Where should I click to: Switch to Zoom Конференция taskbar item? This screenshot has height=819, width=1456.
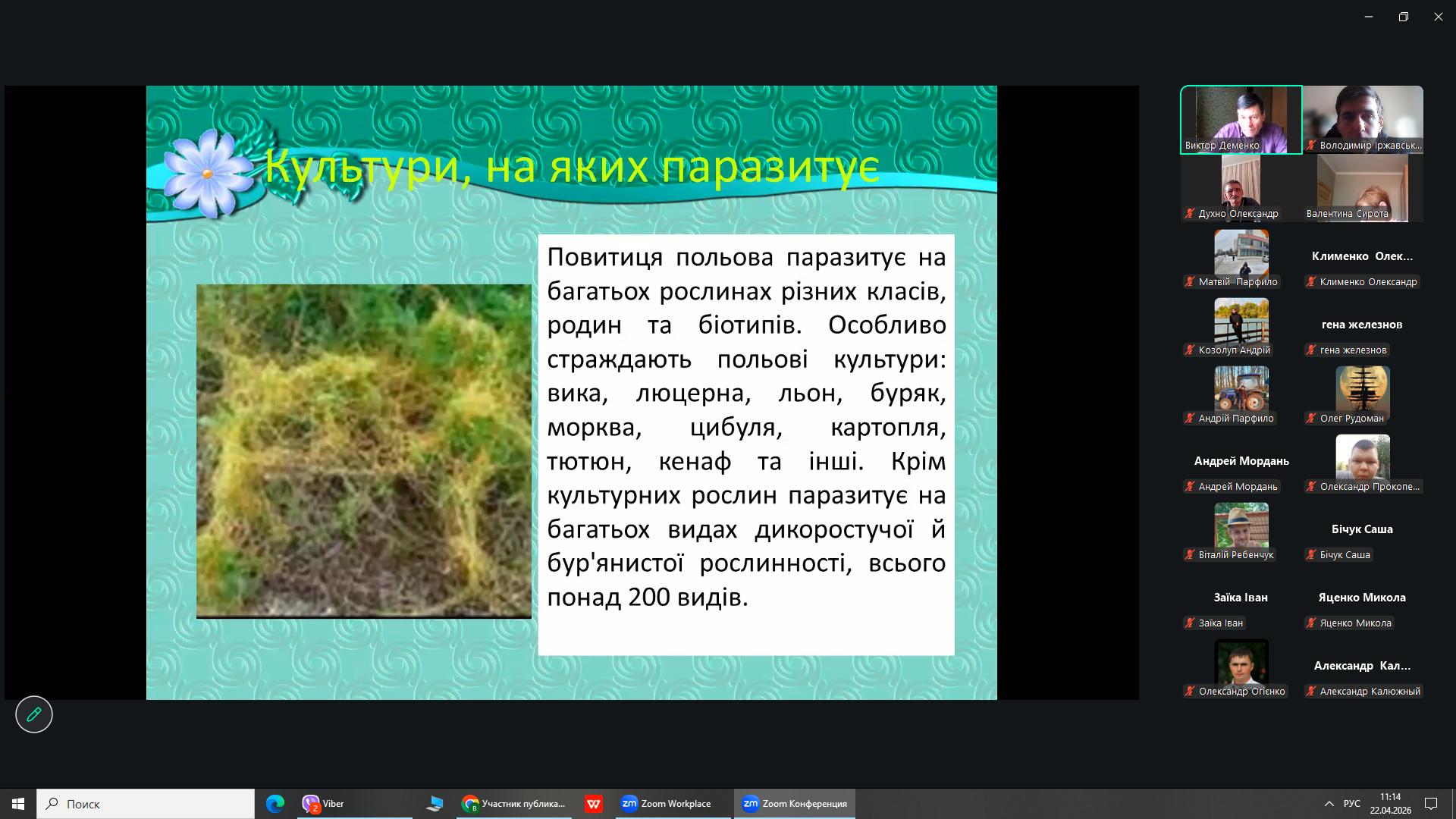[x=794, y=804]
